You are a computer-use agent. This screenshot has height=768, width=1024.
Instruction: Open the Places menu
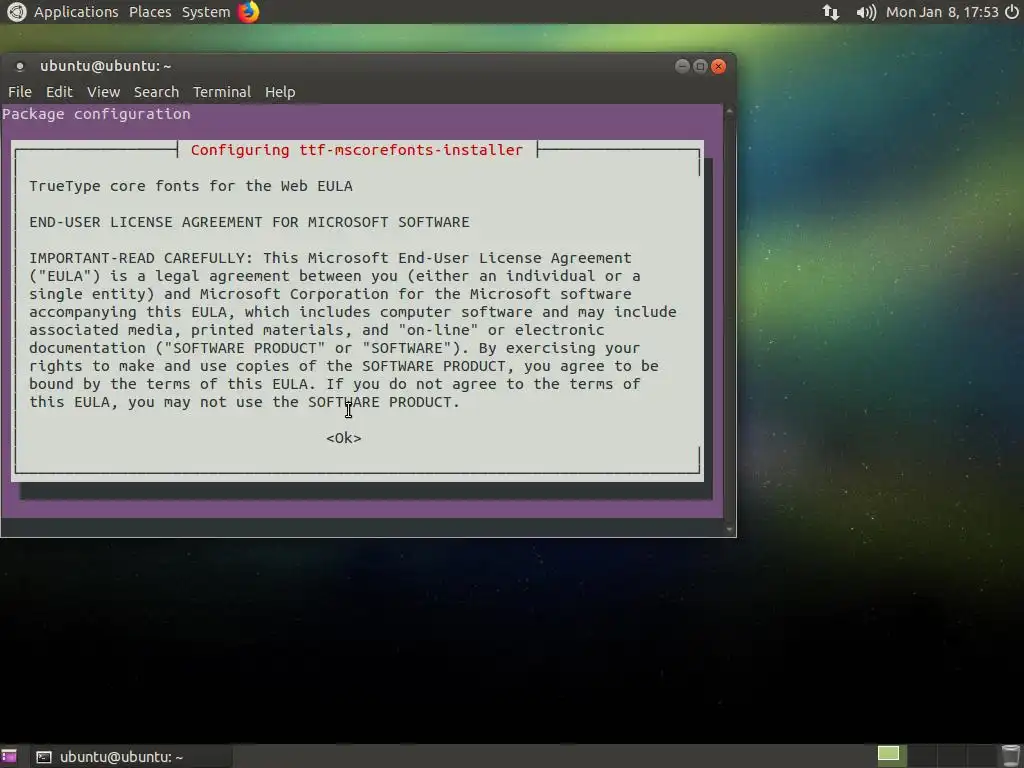click(x=150, y=12)
